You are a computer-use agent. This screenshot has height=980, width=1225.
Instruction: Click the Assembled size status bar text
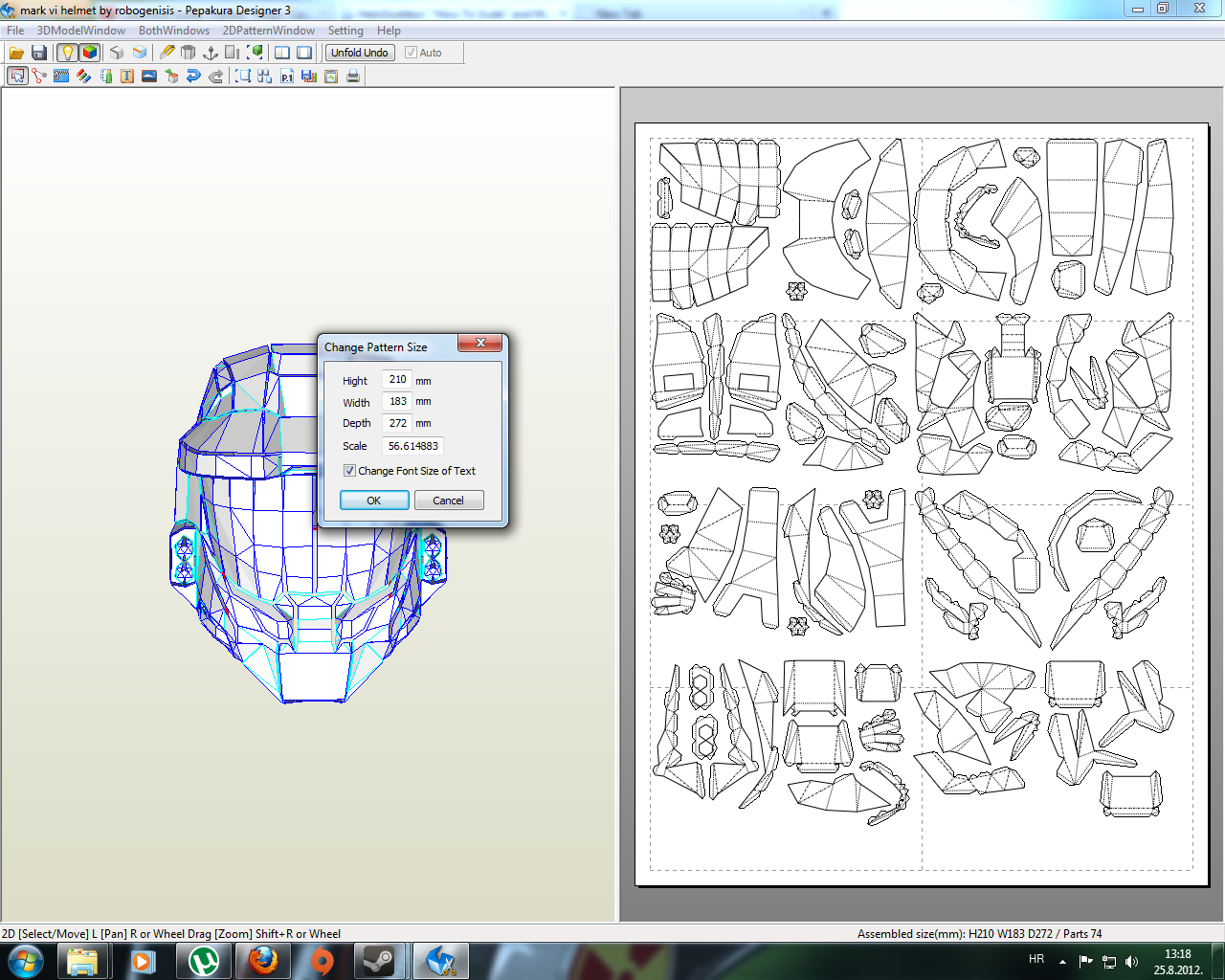[x=979, y=934]
